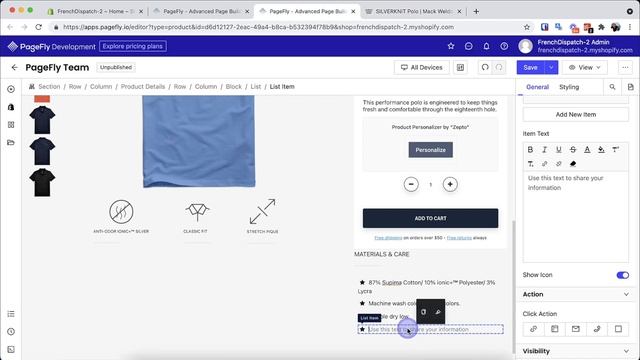
Task: Open the FrenchDispatch-2 Admin account avatar
Action: coord(525,46)
